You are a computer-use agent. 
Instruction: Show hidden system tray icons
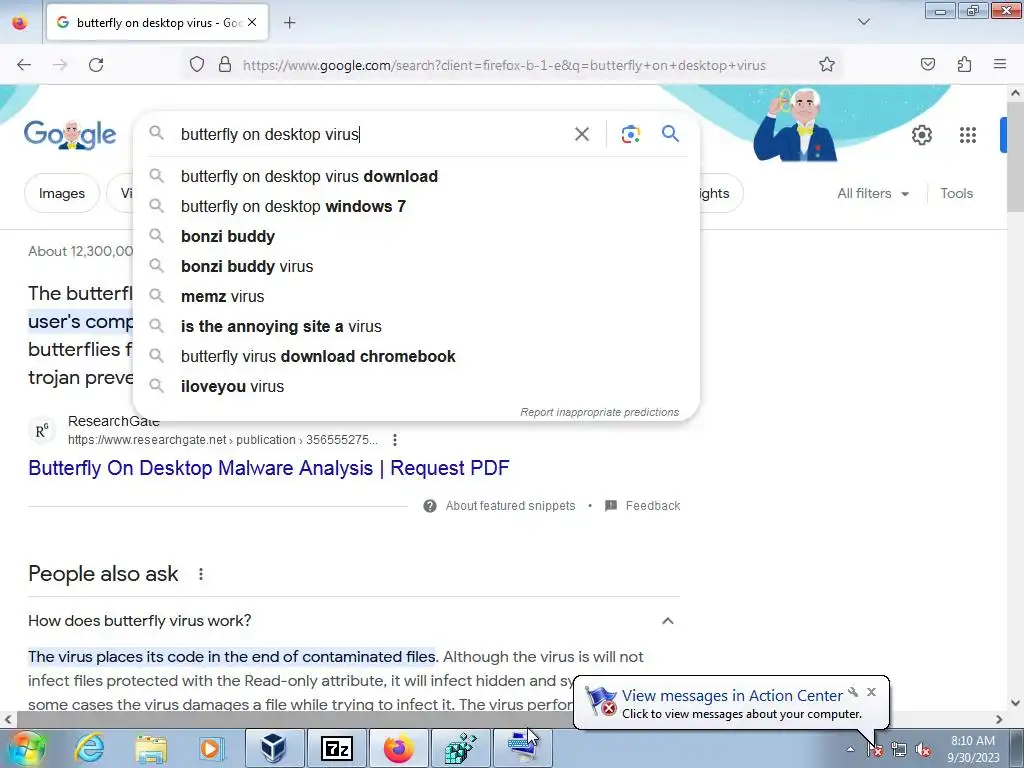850,749
